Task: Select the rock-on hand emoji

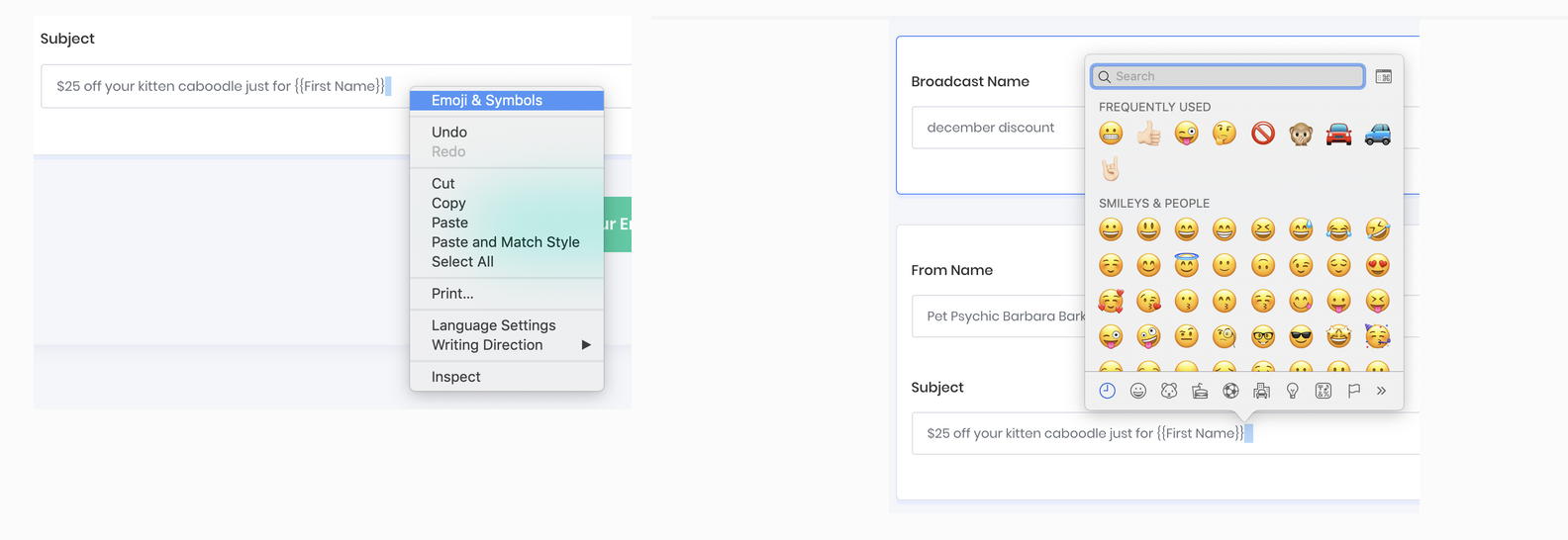Action: 1111,169
